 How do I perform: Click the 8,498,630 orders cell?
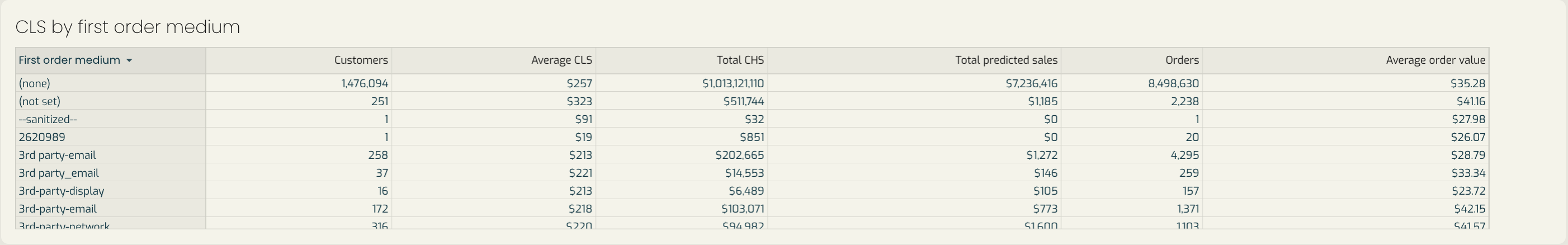pos(1174,83)
